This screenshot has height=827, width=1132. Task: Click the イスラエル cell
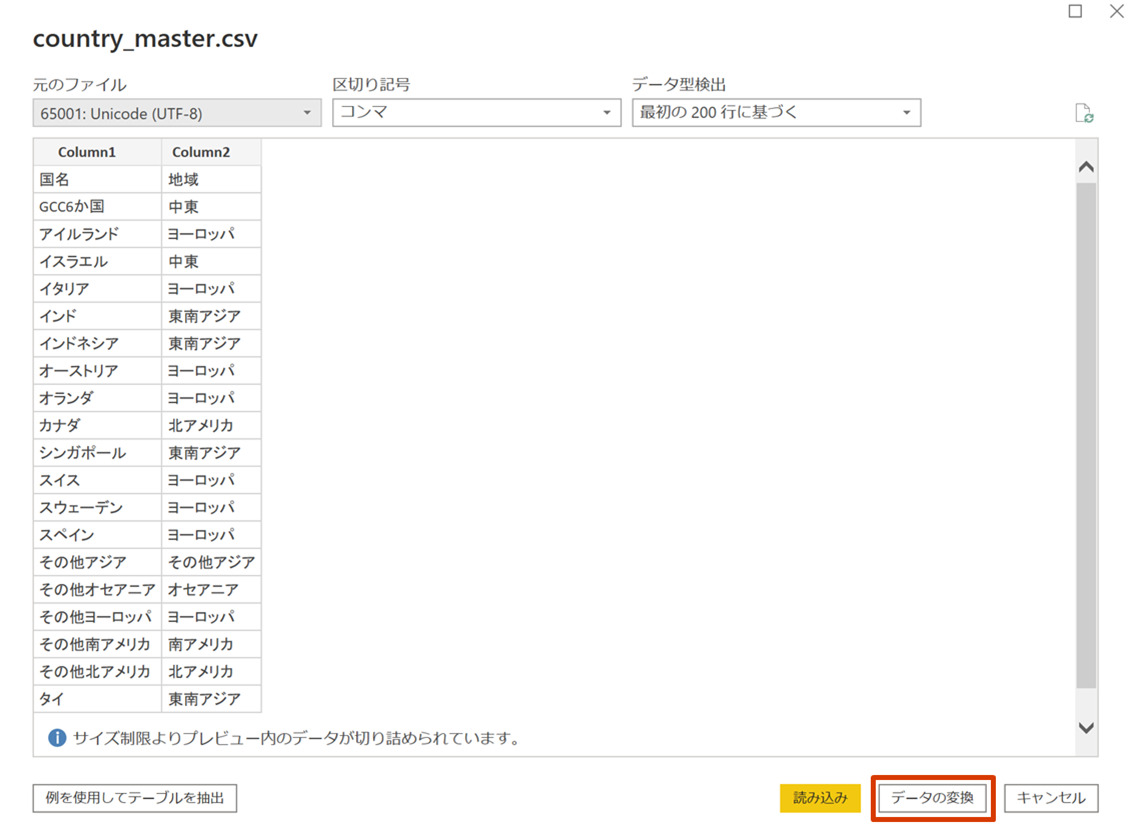click(97, 262)
